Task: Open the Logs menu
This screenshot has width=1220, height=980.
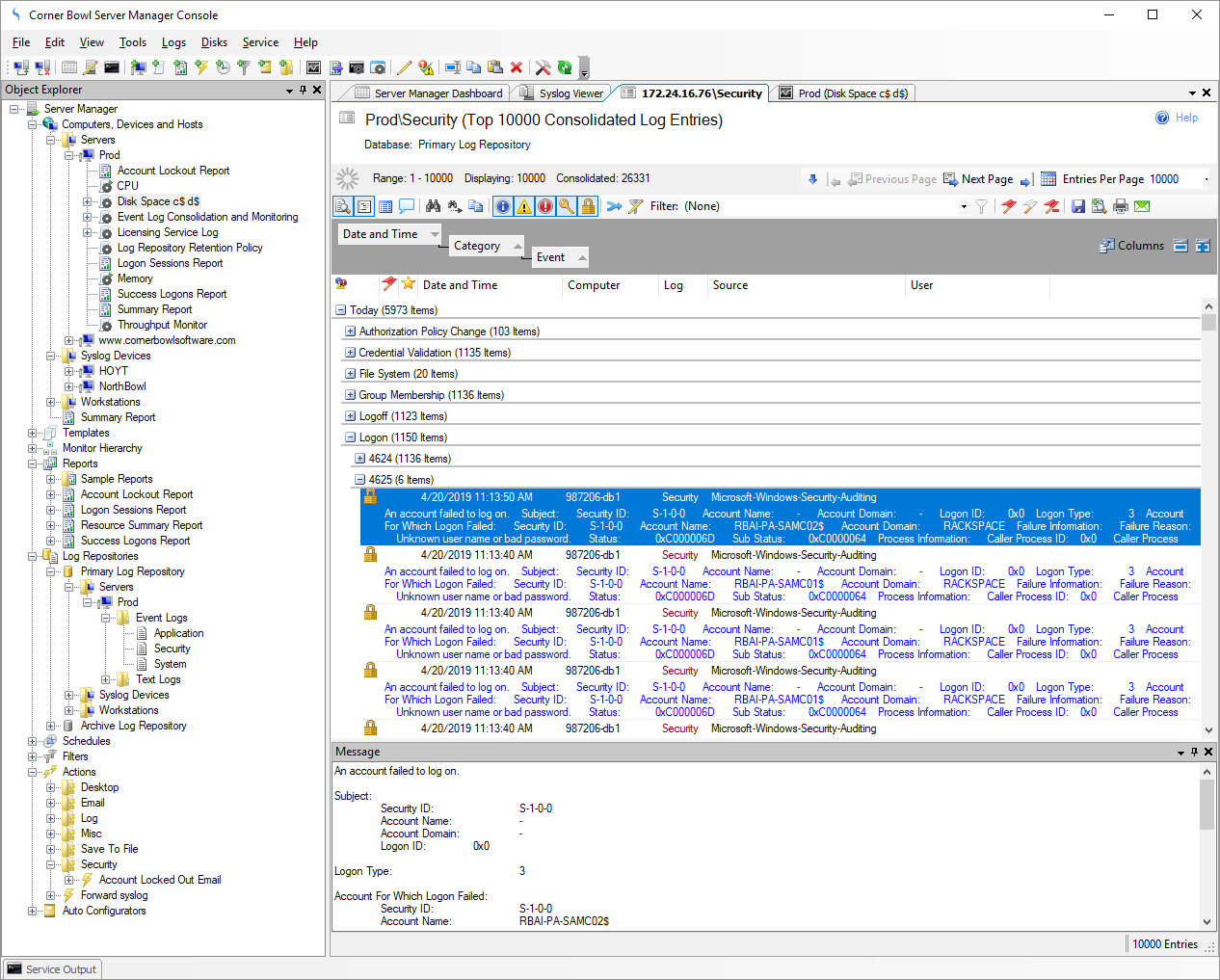Action: 173,42
